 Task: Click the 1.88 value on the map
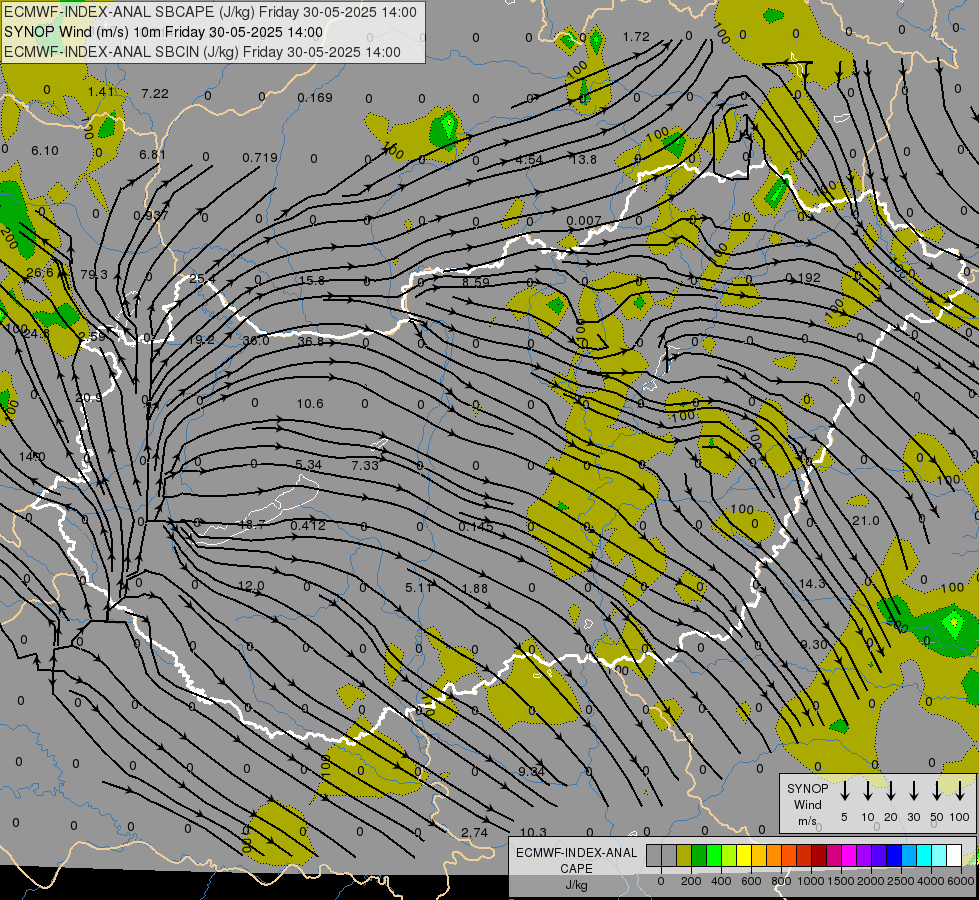point(475,588)
